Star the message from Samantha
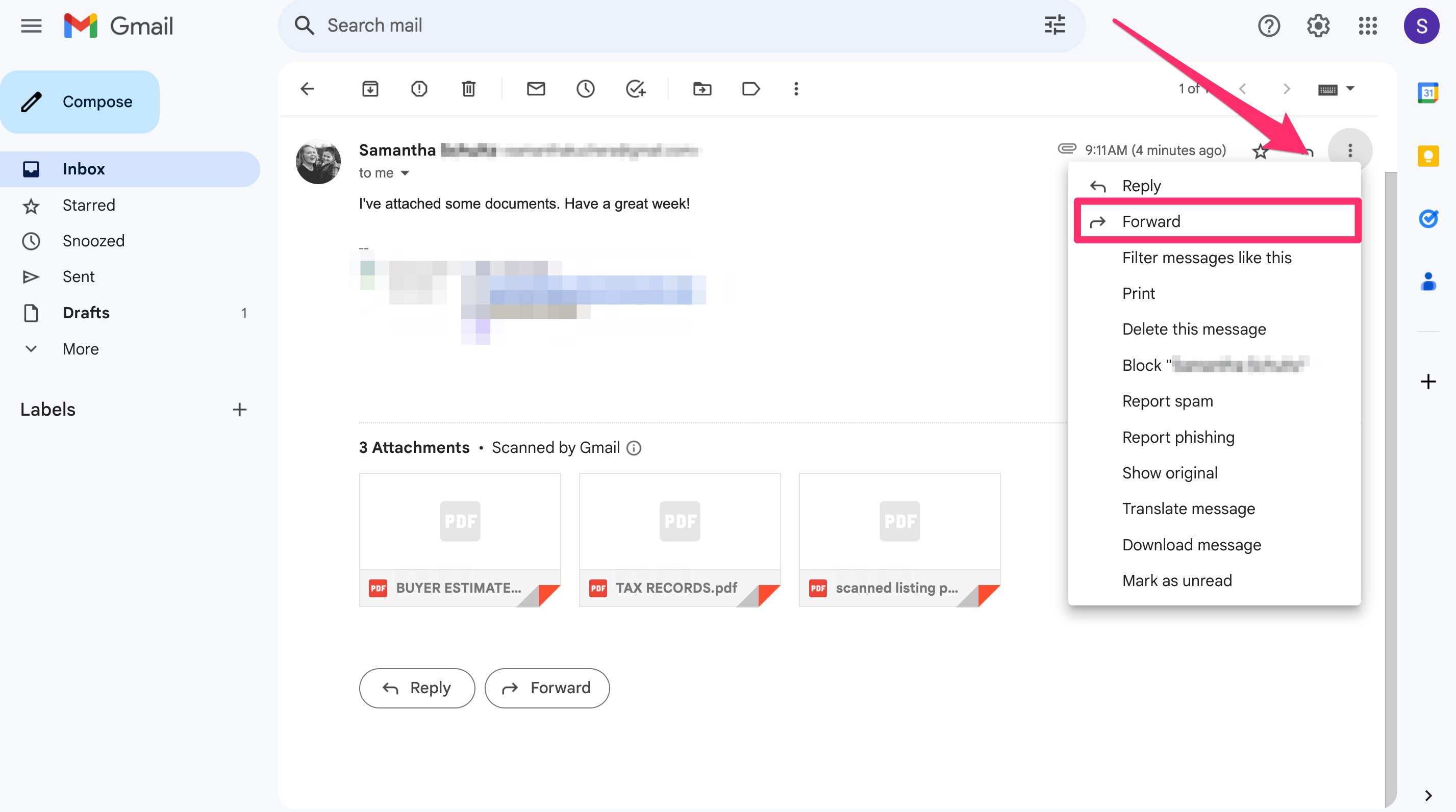 1260,151
